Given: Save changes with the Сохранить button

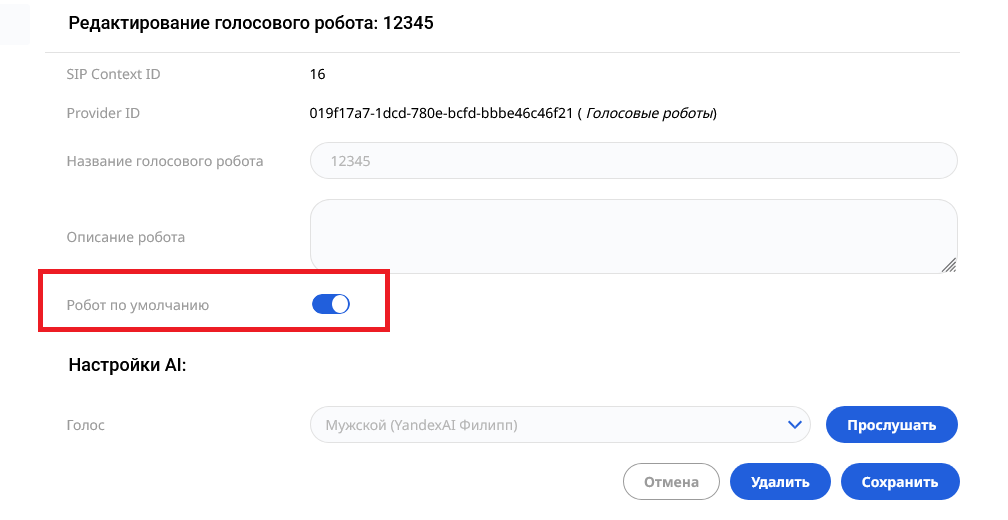Looking at the screenshot, I should [900, 481].
